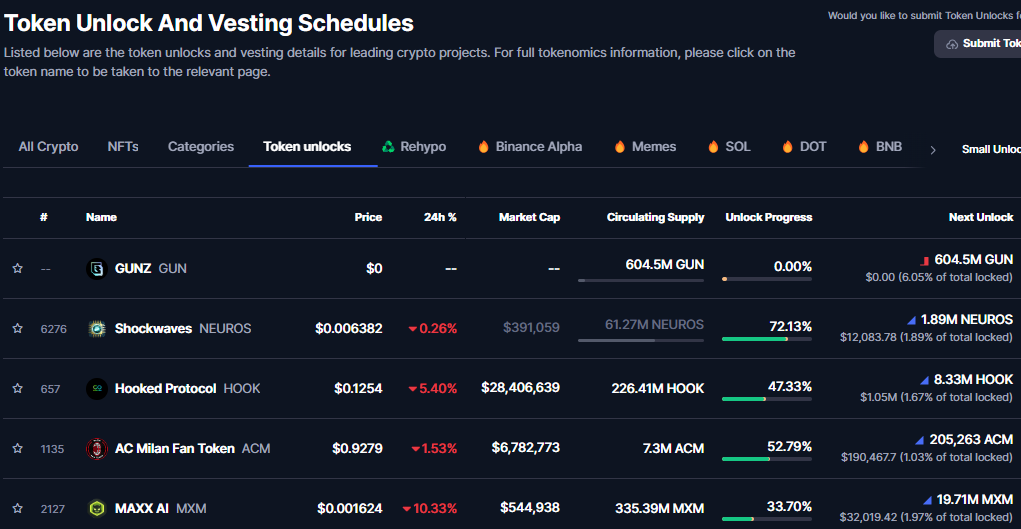This screenshot has height=529, width=1021.
Task: Open the All Crypto tab
Action: click(x=48, y=147)
